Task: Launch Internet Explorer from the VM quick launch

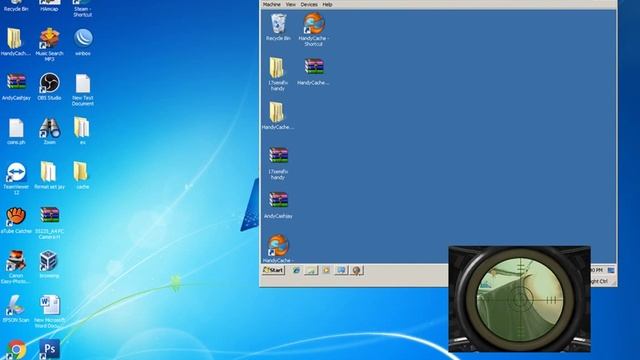Action: [x=296, y=270]
